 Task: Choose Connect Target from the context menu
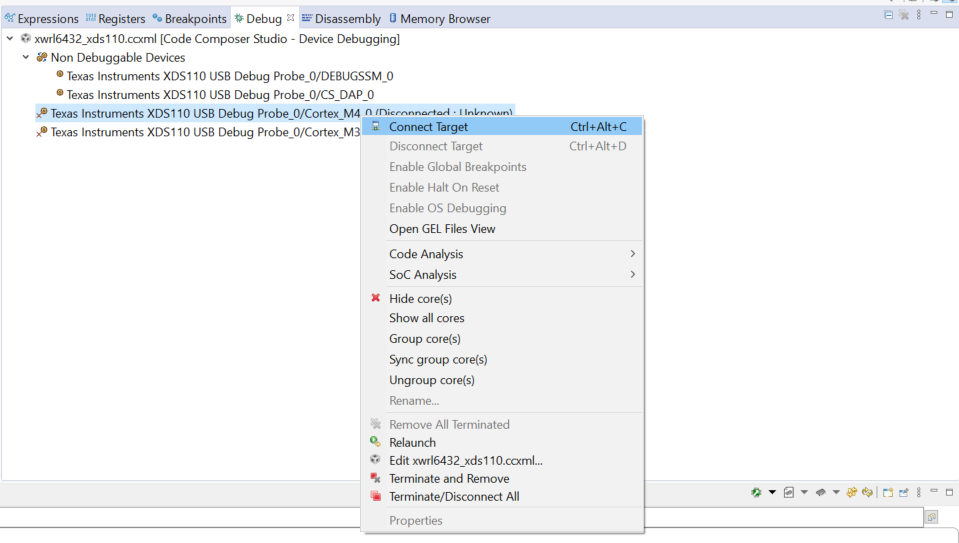click(x=428, y=127)
